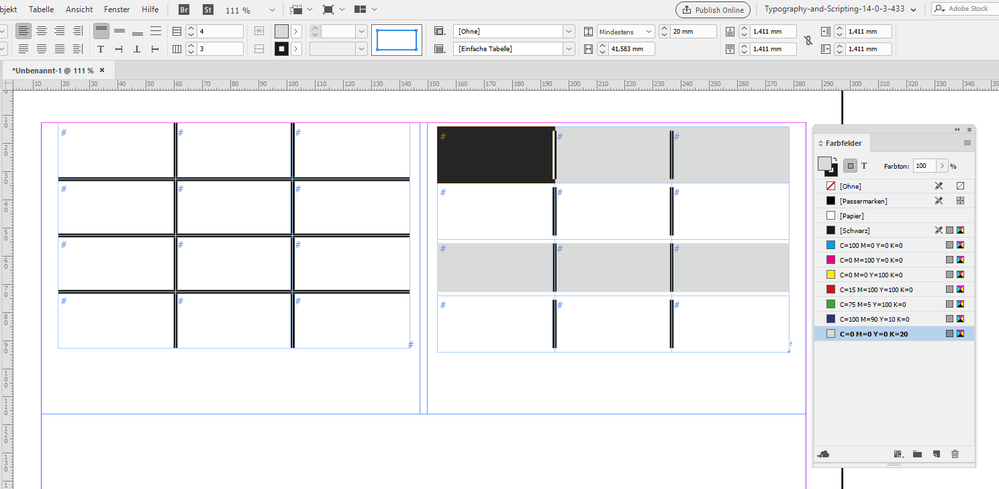Click the Farbton tint value field

(x=923, y=166)
